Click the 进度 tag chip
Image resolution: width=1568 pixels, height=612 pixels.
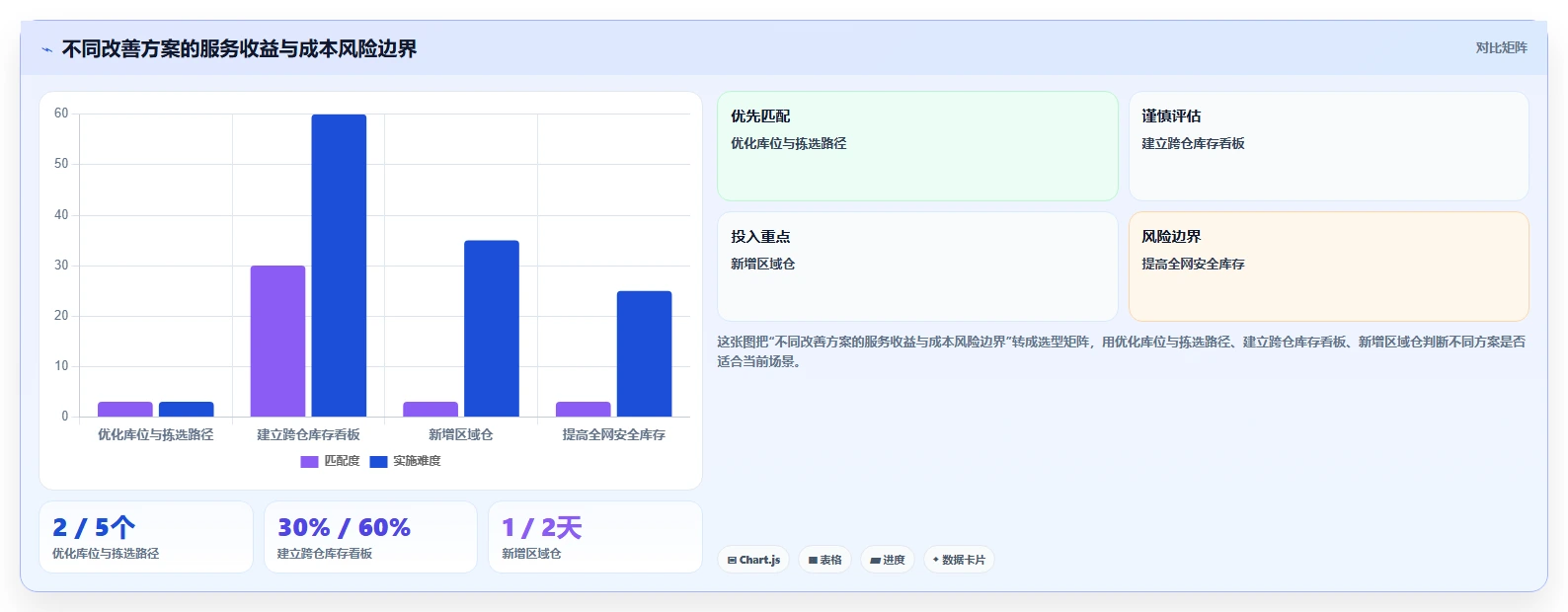coord(888,560)
